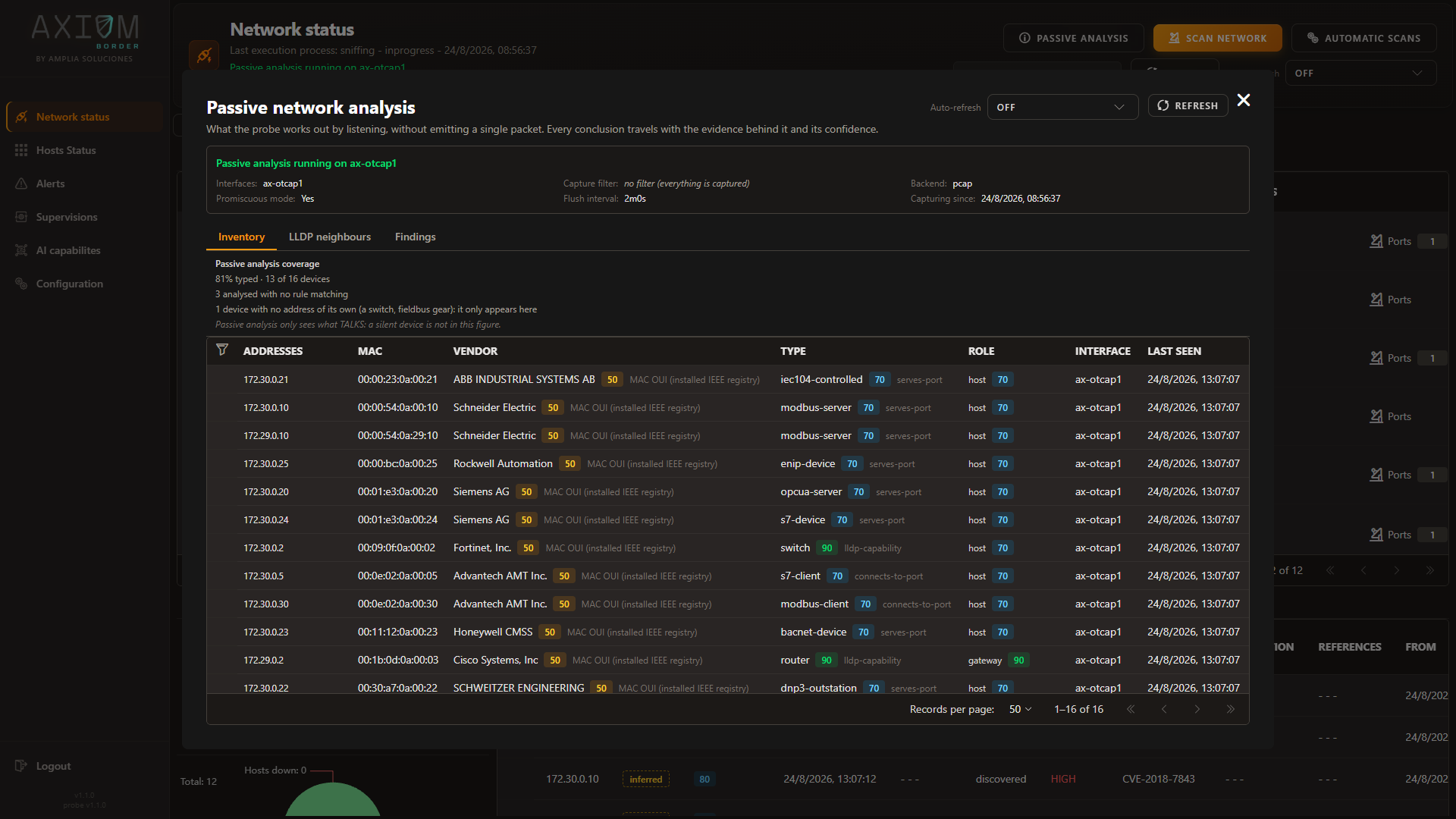Screen dimensions: 1456x819
Task: Click Alerts in the sidebar
Action: click(x=83, y=184)
